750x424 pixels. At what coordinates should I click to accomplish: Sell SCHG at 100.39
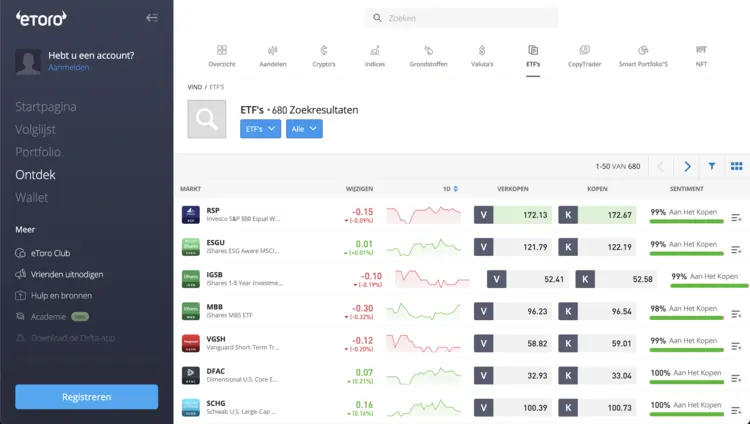pyautogui.click(x=513, y=408)
